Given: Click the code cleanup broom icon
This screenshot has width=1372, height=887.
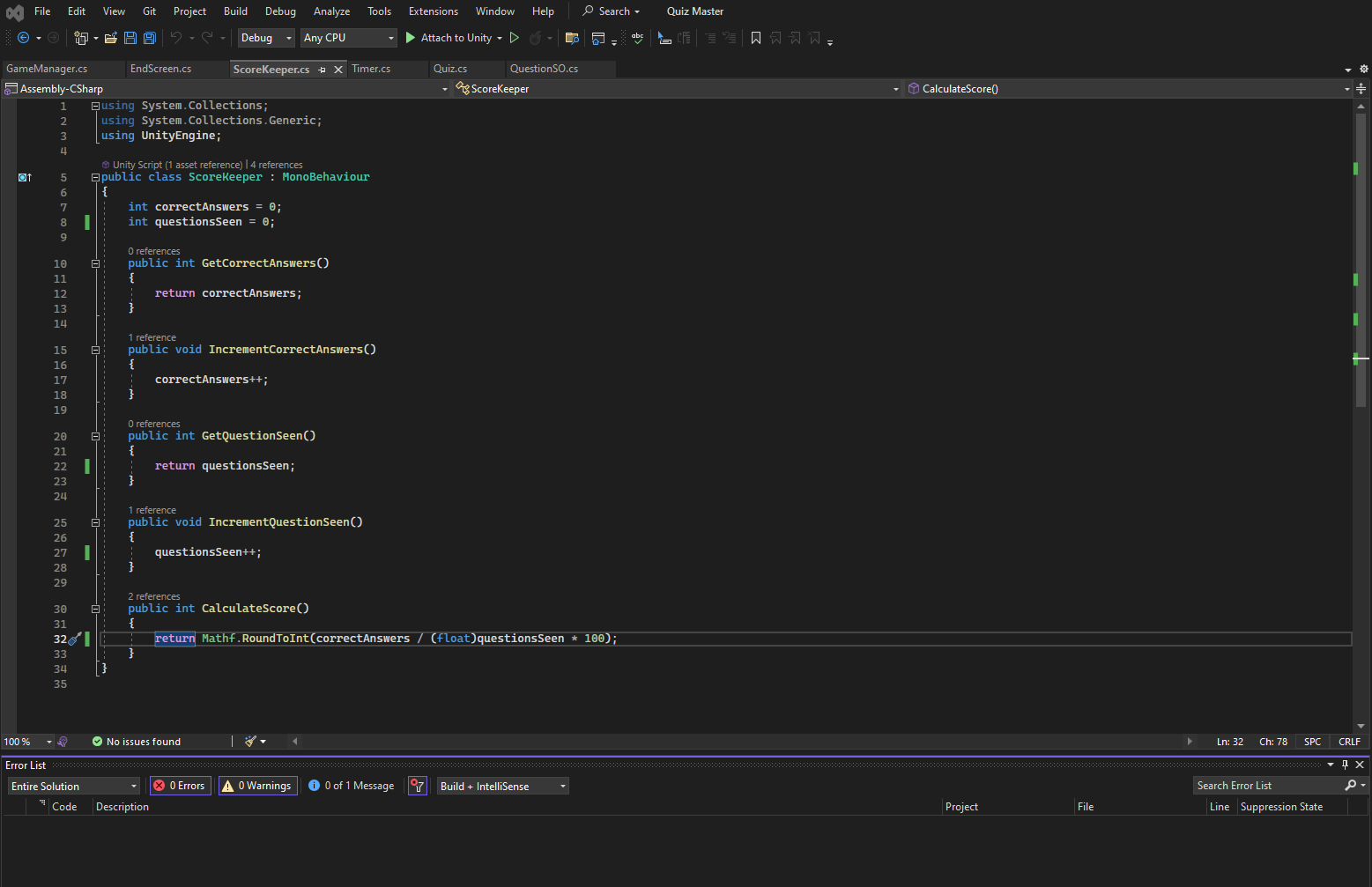Looking at the screenshot, I should point(251,742).
